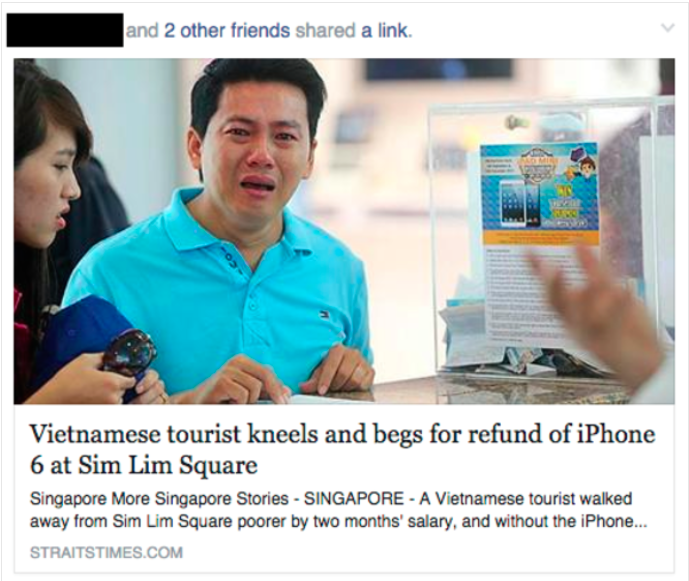Image resolution: width=689 pixels, height=581 pixels.
Task: Click the blue flyer in acrylic box
Action: [x=539, y=193]
